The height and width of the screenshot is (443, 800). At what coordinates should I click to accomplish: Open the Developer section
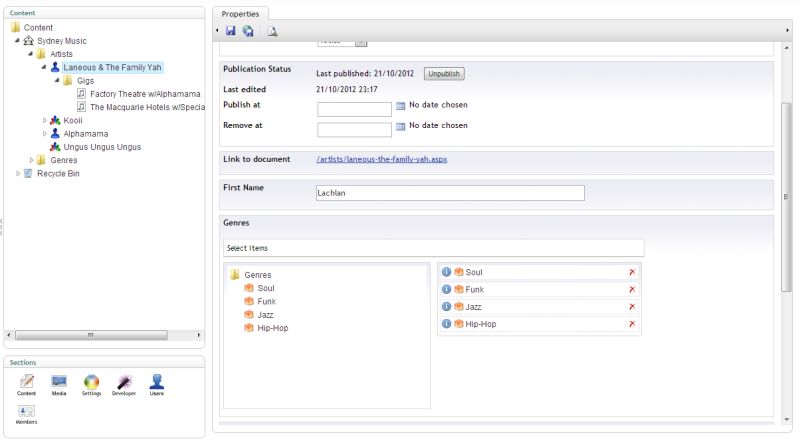124,385
